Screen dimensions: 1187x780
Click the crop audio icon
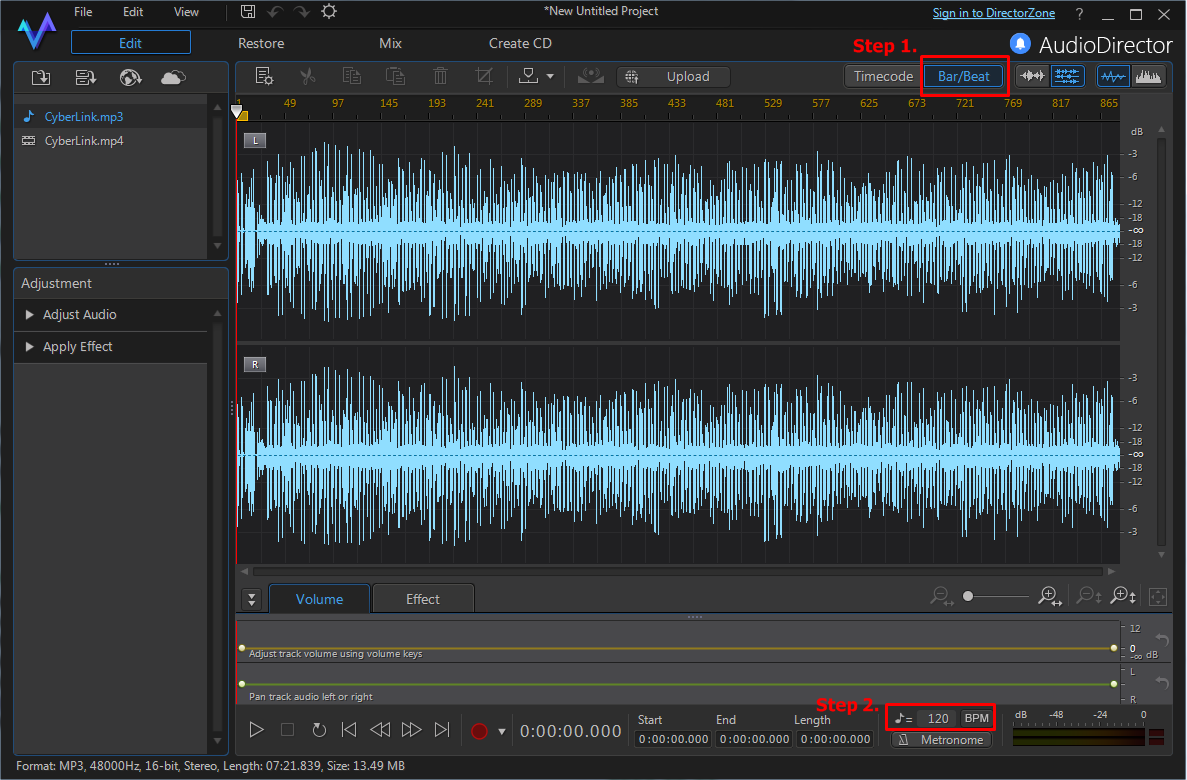point(484,76)
